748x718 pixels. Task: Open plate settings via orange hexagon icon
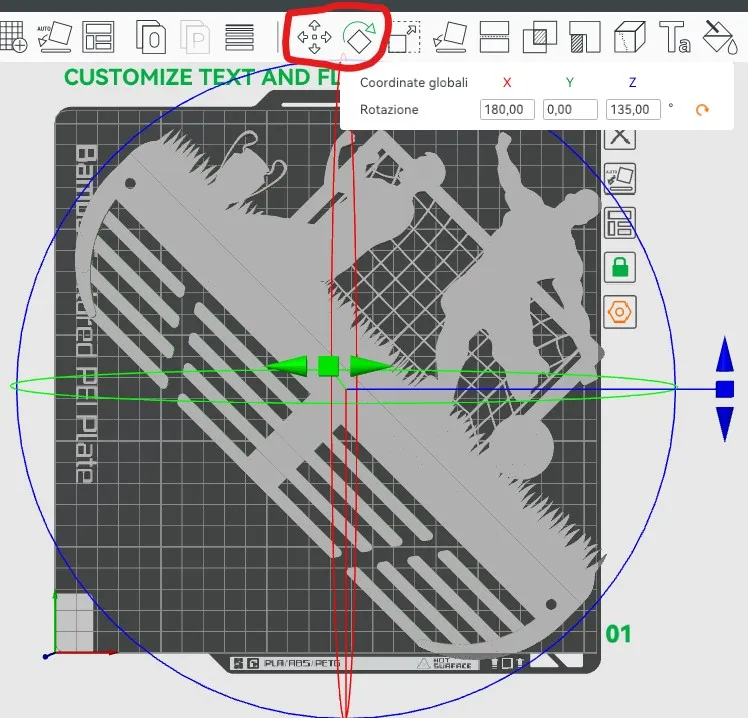click(x=620, y=312)
